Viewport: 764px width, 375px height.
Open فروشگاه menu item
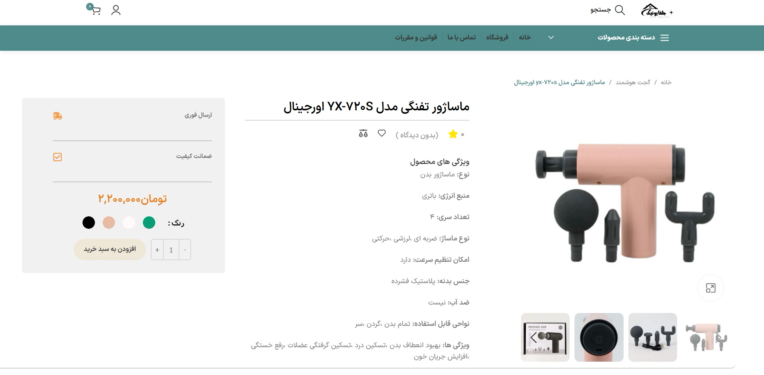[x=497, y=38]
